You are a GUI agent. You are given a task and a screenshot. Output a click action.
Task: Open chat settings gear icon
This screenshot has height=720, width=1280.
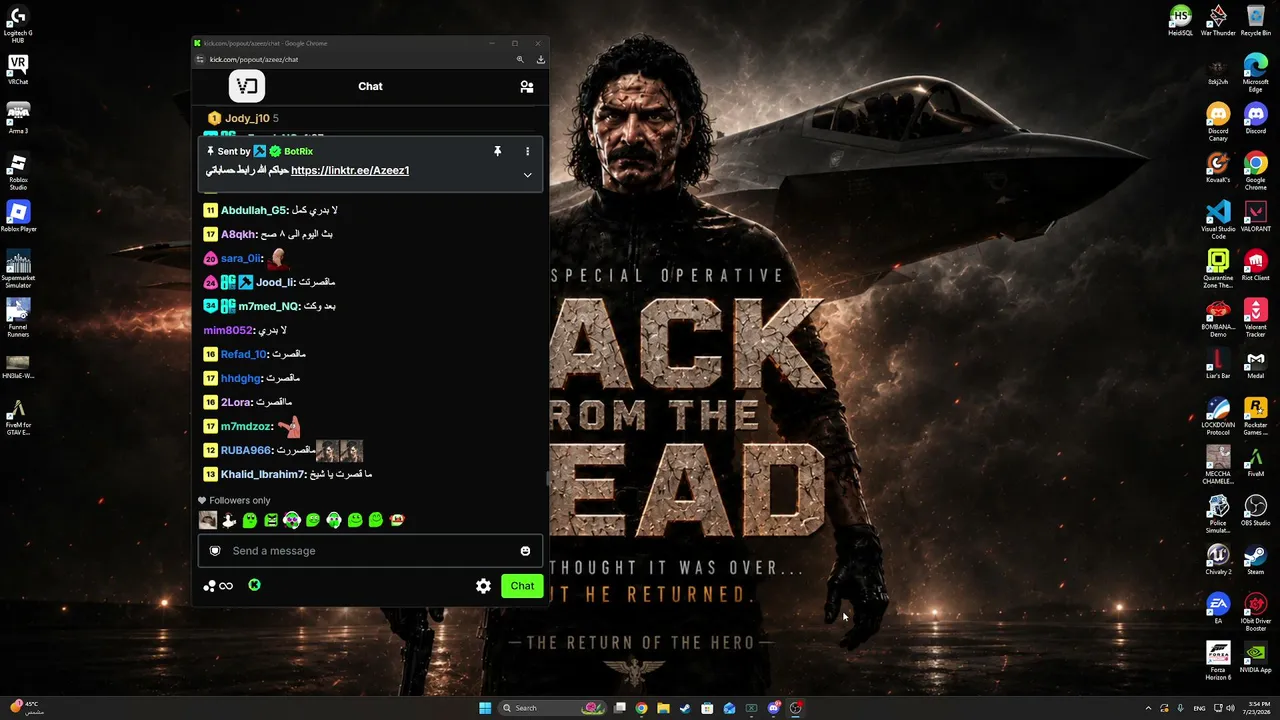pos(483,586)
